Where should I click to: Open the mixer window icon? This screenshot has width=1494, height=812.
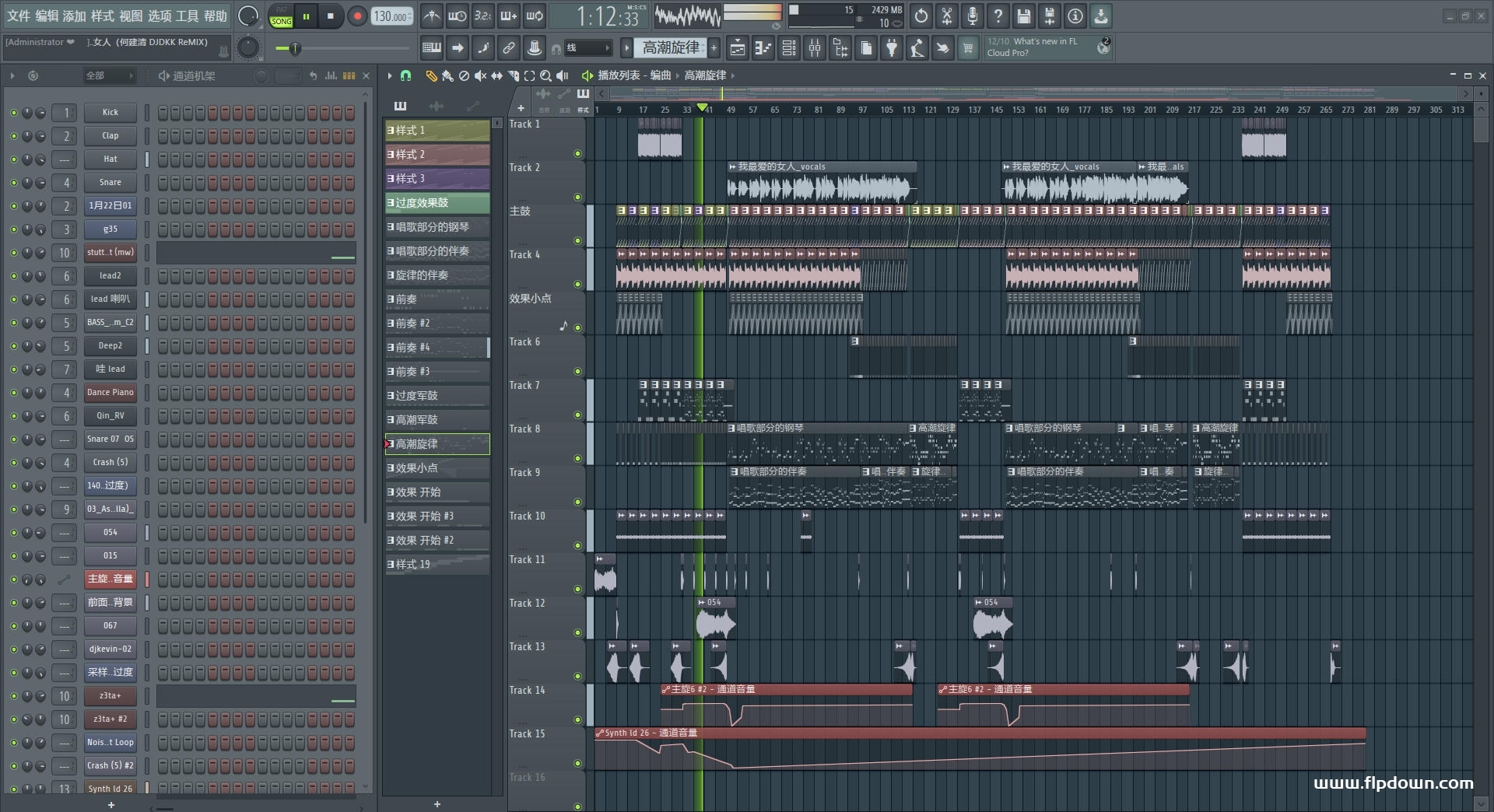tap(814, 49)
